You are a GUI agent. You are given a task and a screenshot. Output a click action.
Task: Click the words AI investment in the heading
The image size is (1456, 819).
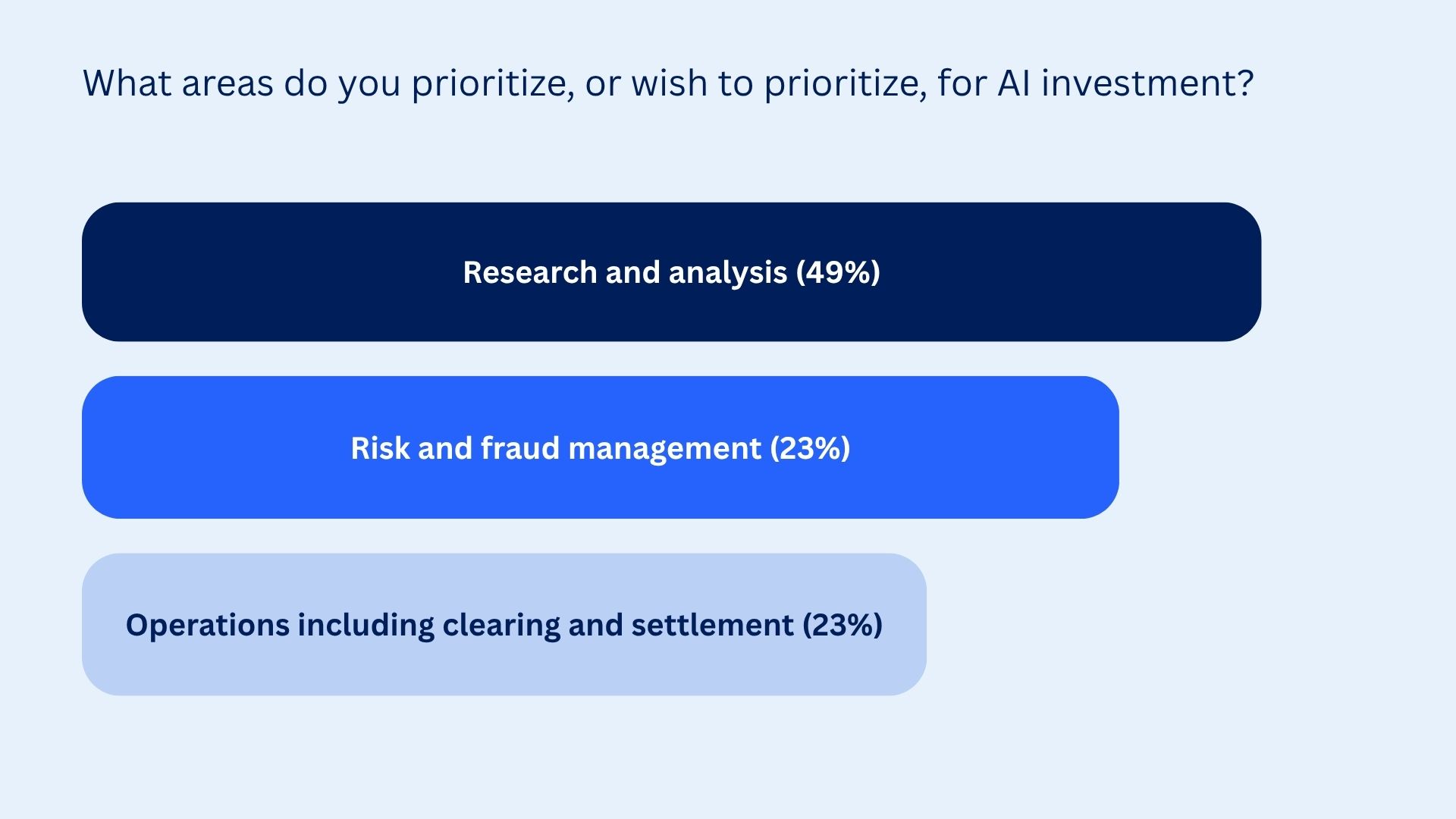(x=1125, y=83)
